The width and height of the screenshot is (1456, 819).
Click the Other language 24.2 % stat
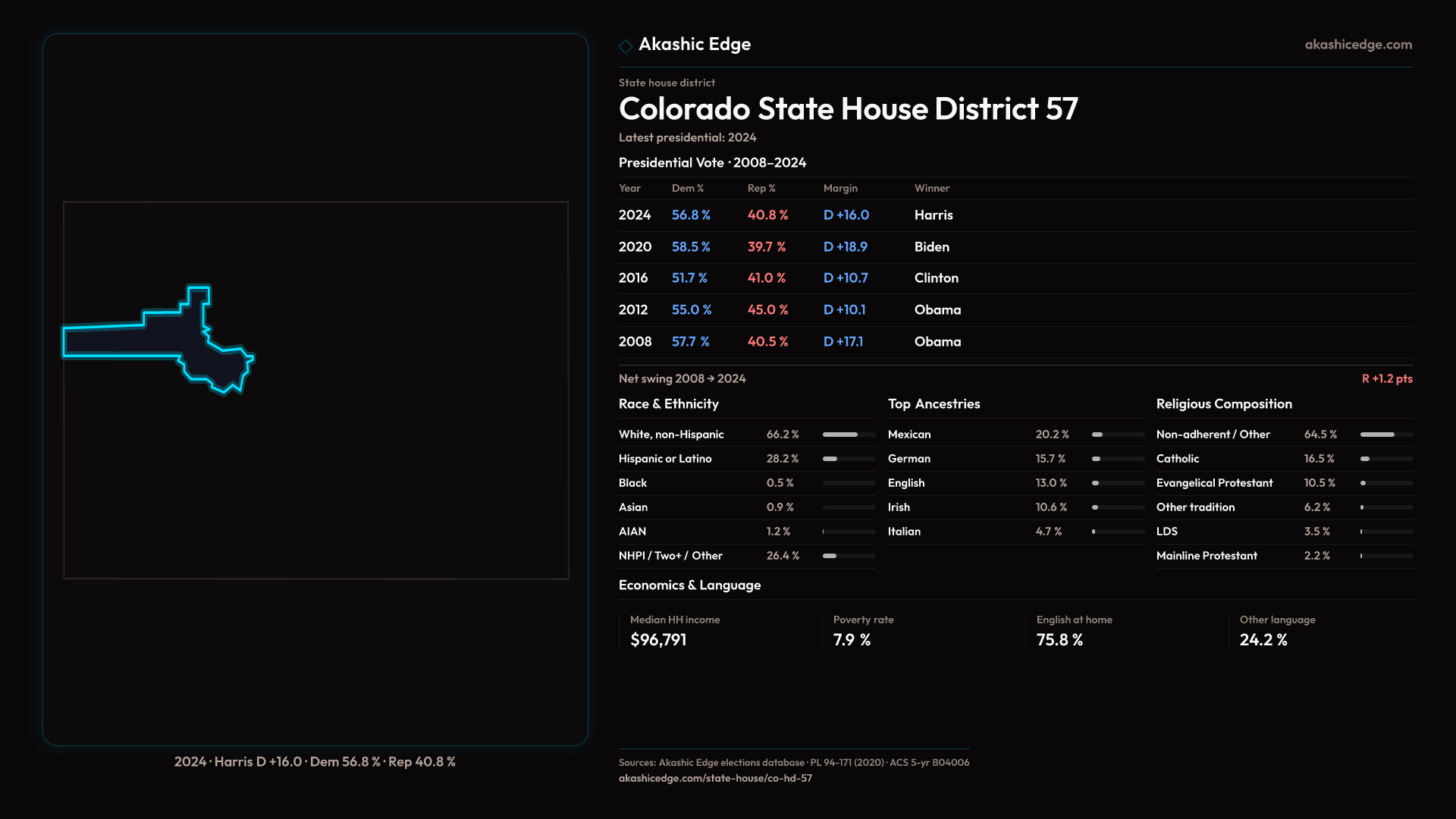[1263, 640]
